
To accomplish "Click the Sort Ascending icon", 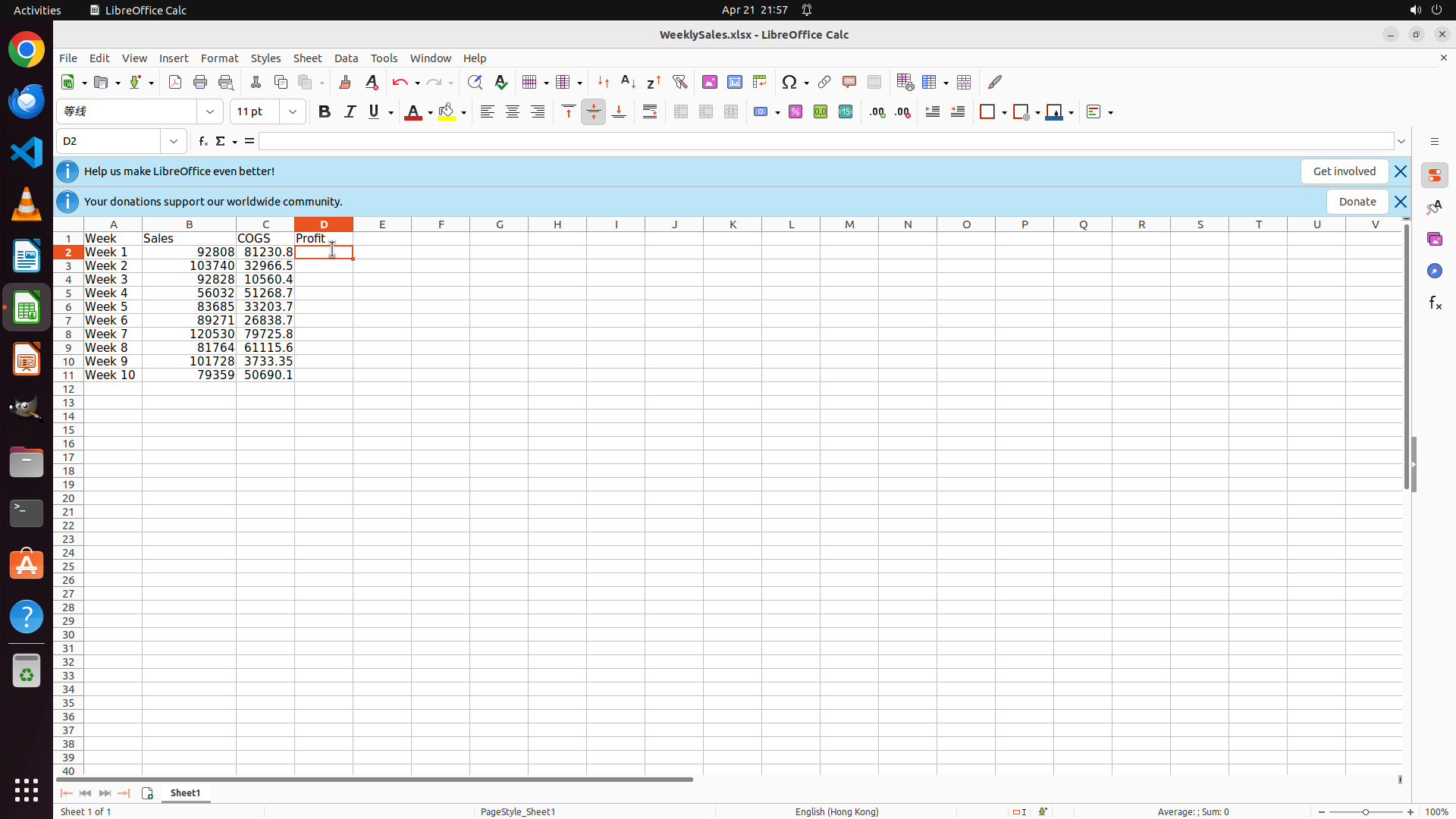I will coord(628,82).
